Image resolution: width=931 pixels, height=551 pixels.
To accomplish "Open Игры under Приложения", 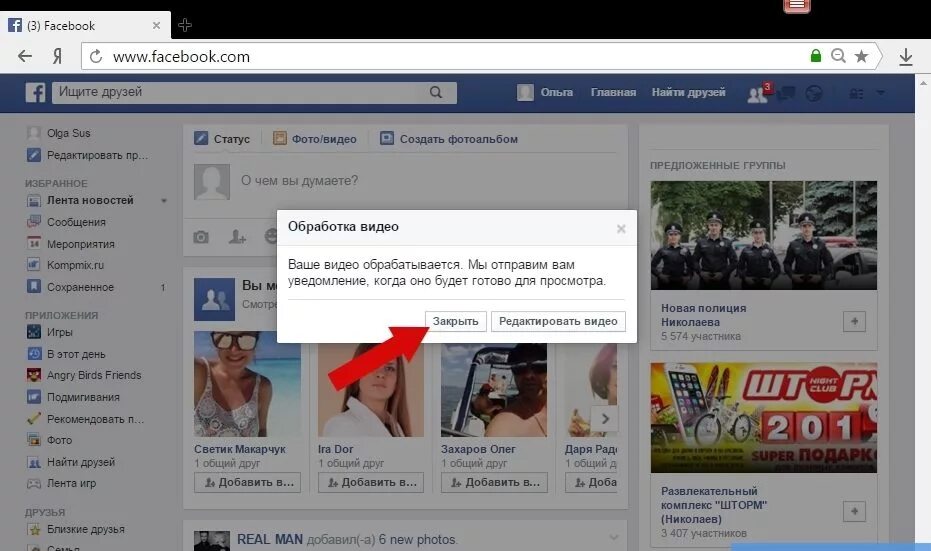I will (x=59, y=332).
